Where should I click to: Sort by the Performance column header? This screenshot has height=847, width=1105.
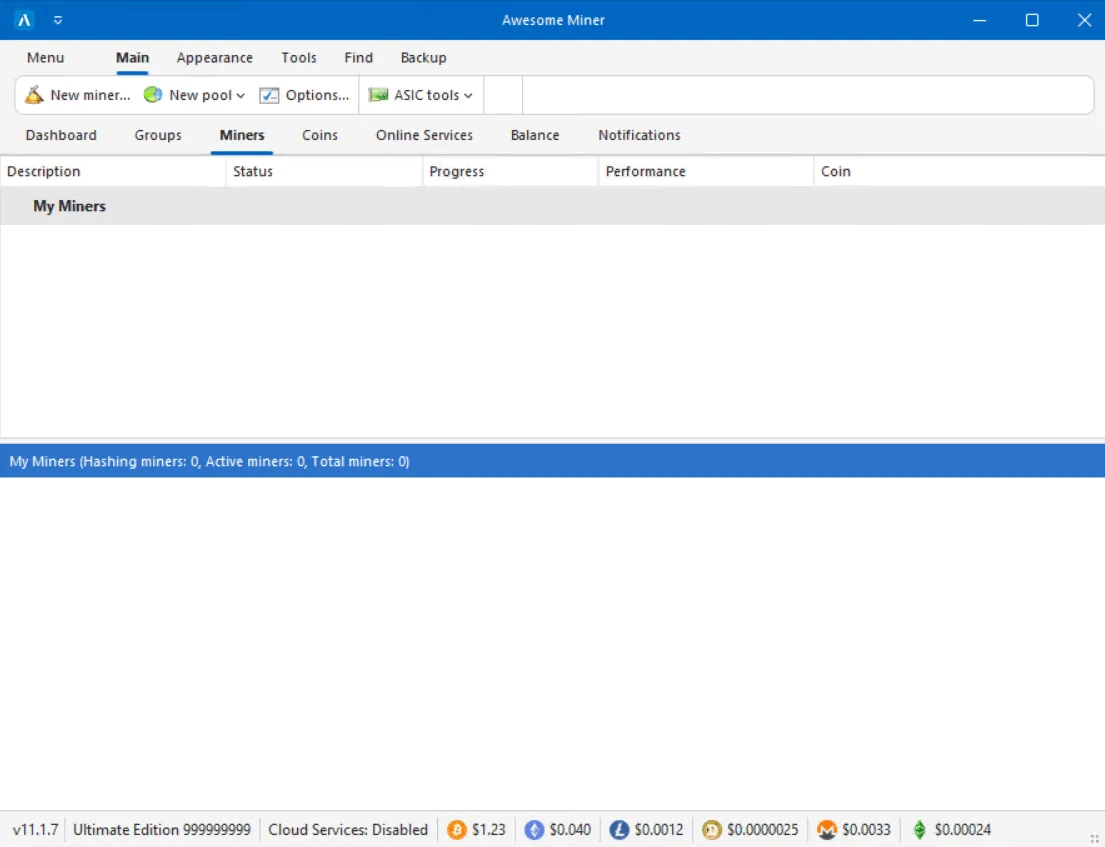point(706,171)
